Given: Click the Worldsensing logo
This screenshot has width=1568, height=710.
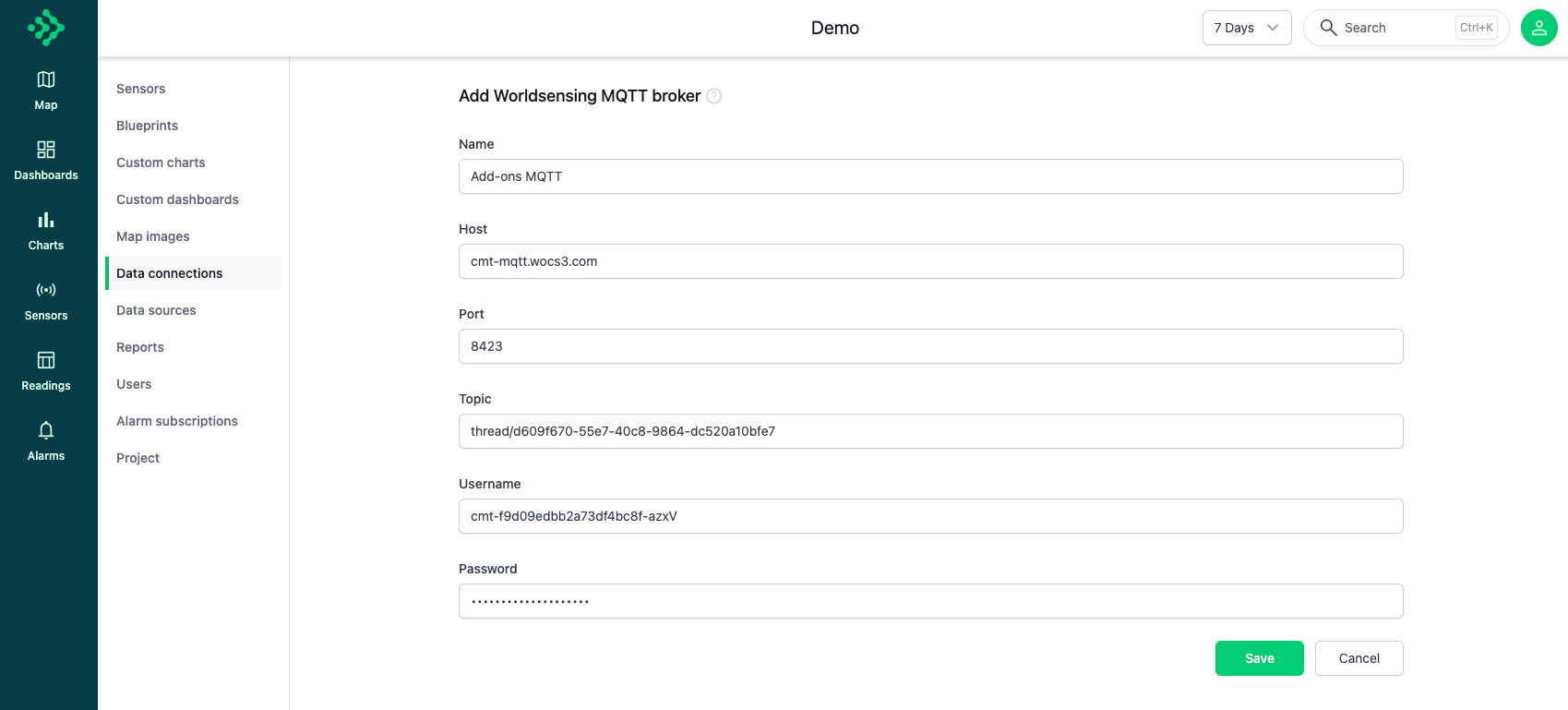Looking at the screenshot, I should click(45, 28).
